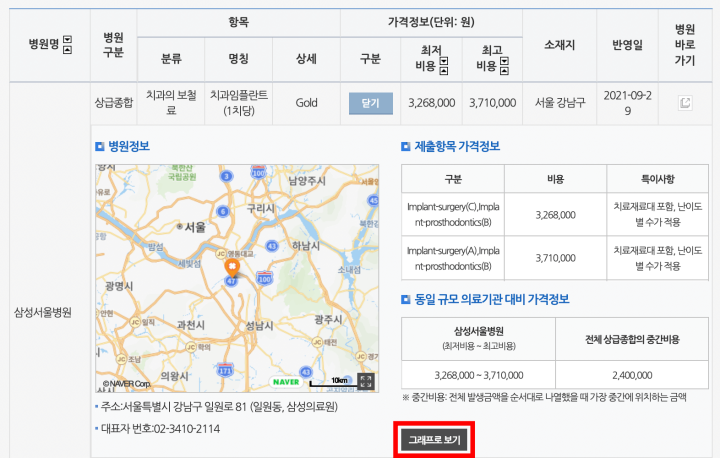Click the 10km map scale indicator
This screenshot has width=720, height=458.
coord(333,381)
